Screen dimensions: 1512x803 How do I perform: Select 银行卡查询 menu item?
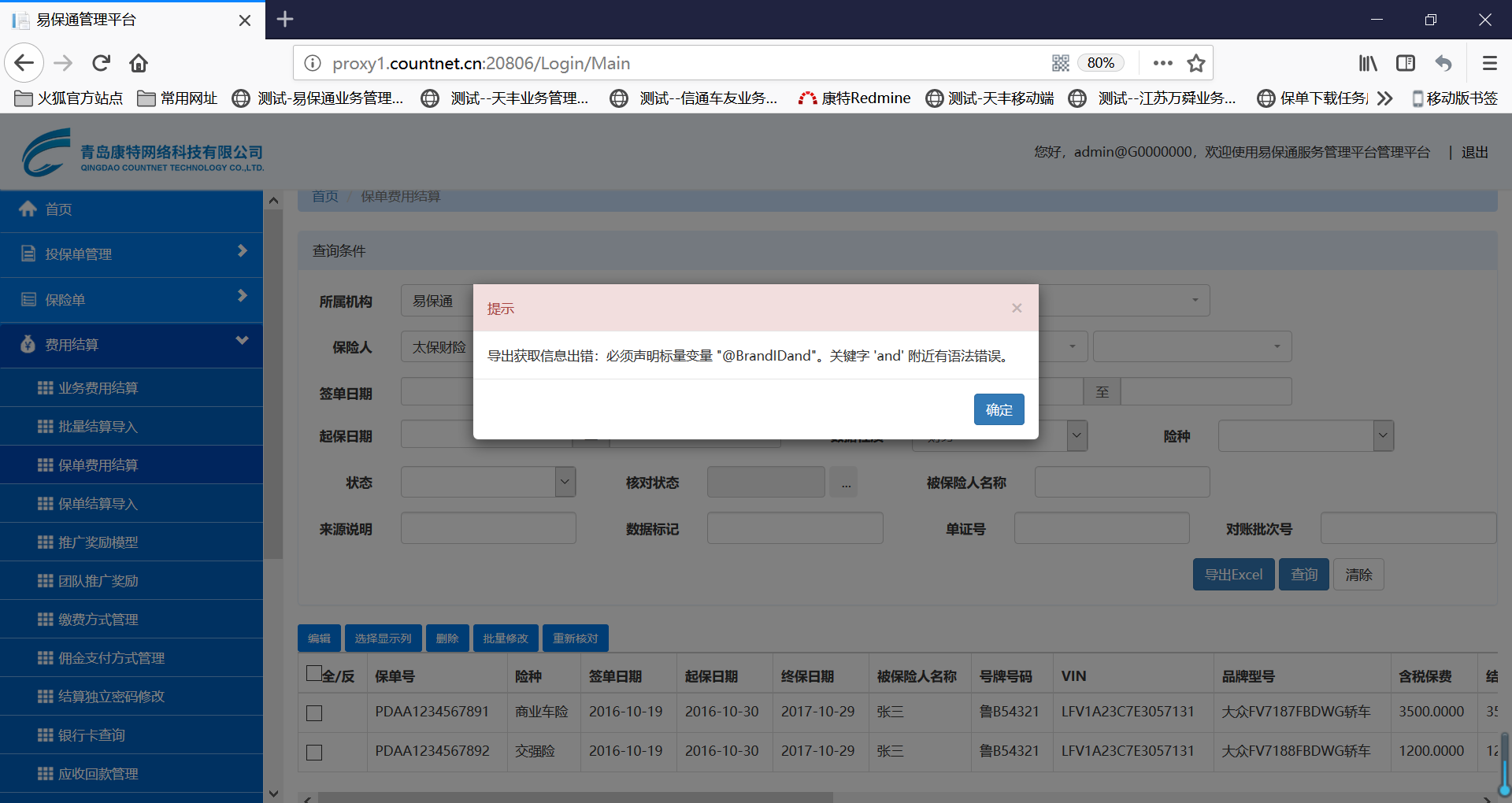tap(91, 735)
